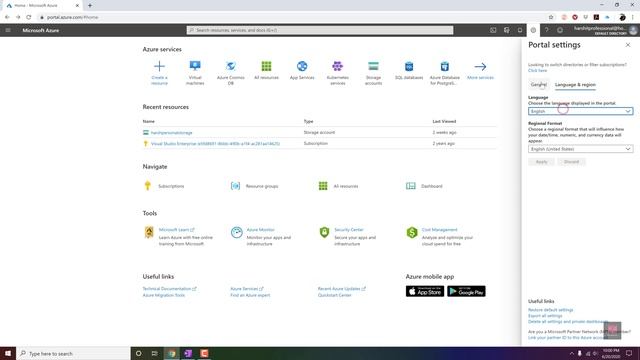Screen dimensions: 640x360
Task: Open the Microsoft Learn tool
Action: pos(174,230)
